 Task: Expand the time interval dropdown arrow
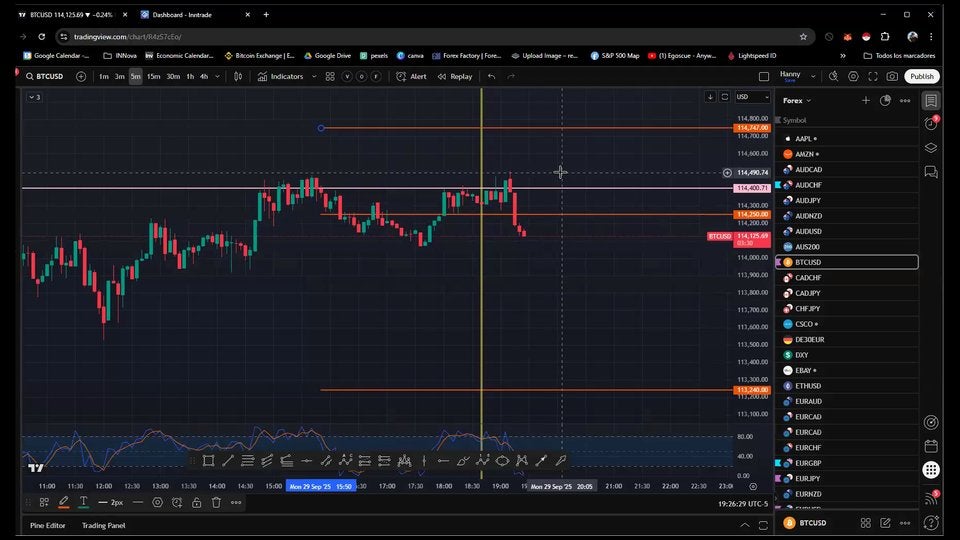point(218,76)
